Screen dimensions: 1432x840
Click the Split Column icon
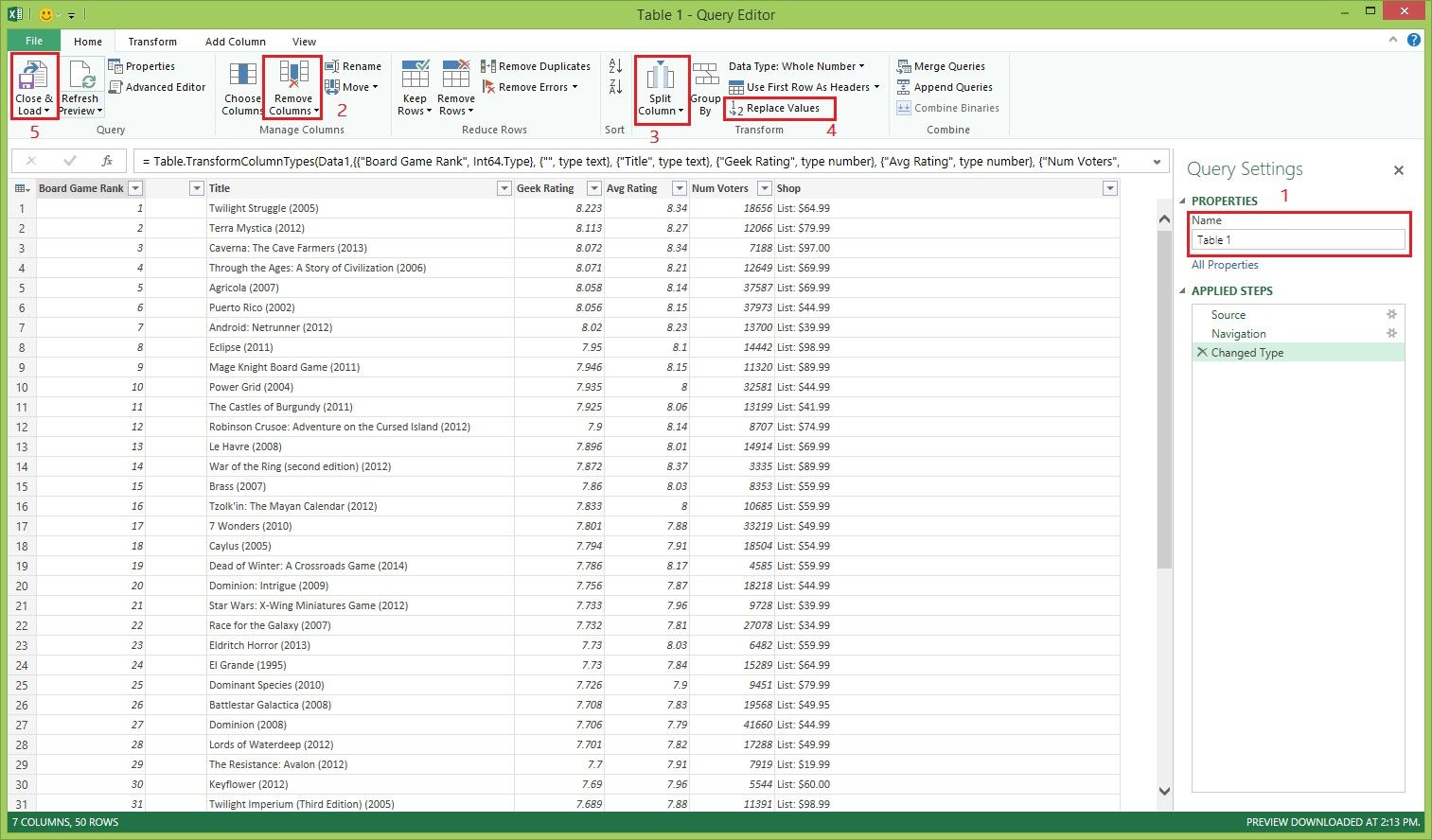(660, 76)
